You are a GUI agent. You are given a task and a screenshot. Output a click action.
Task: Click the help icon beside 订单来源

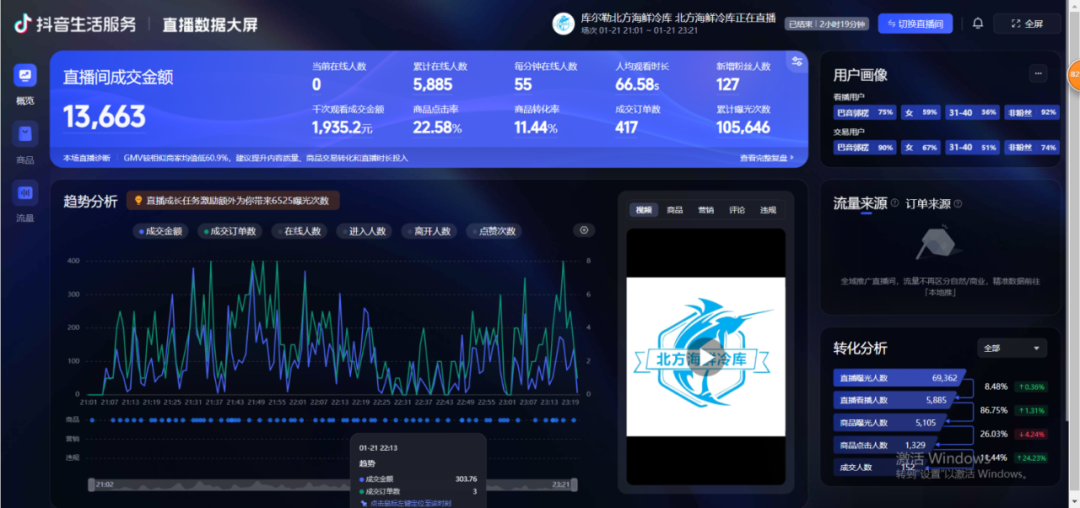coord(958,203)
